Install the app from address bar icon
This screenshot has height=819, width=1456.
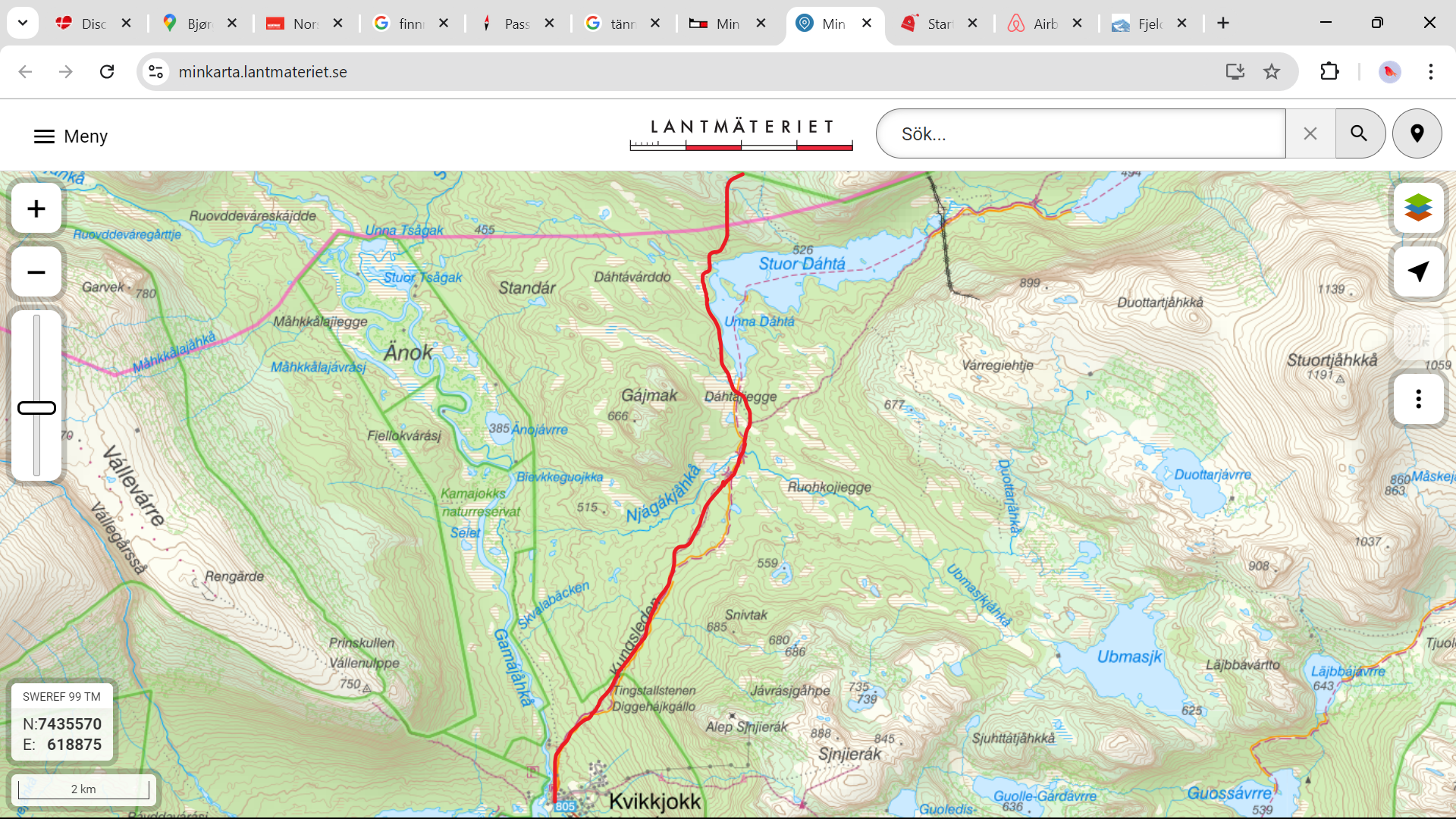coord(1235,71)
